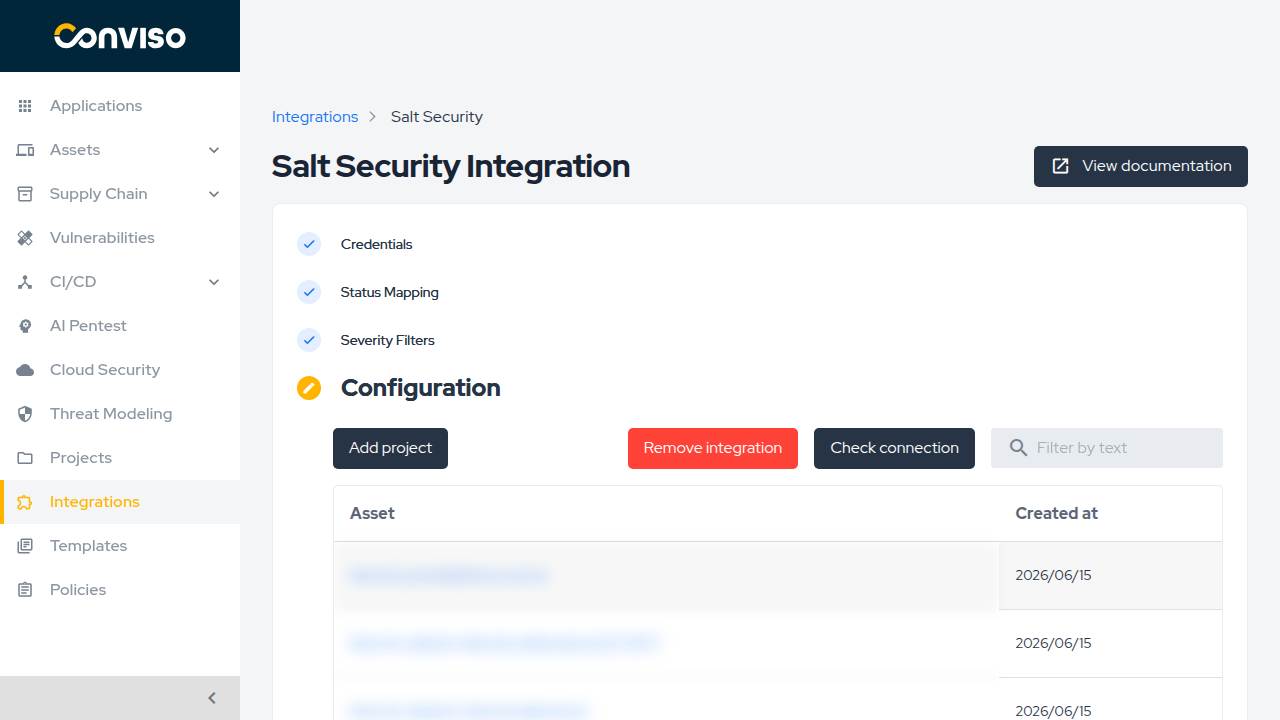Open the Policies clipboard icon
The height and width of the screenshot is (720, 1280).
[26, 590]
